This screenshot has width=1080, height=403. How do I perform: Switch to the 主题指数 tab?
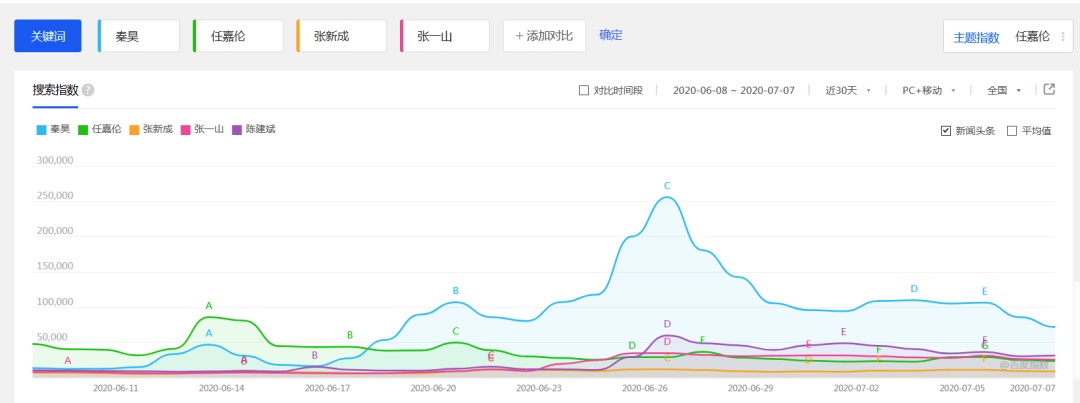tap(976, 37)
